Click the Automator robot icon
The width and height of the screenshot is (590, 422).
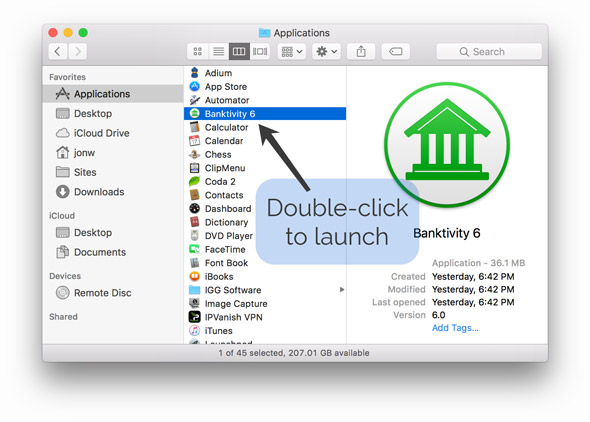pyautogui.click(x=195, y=100)
